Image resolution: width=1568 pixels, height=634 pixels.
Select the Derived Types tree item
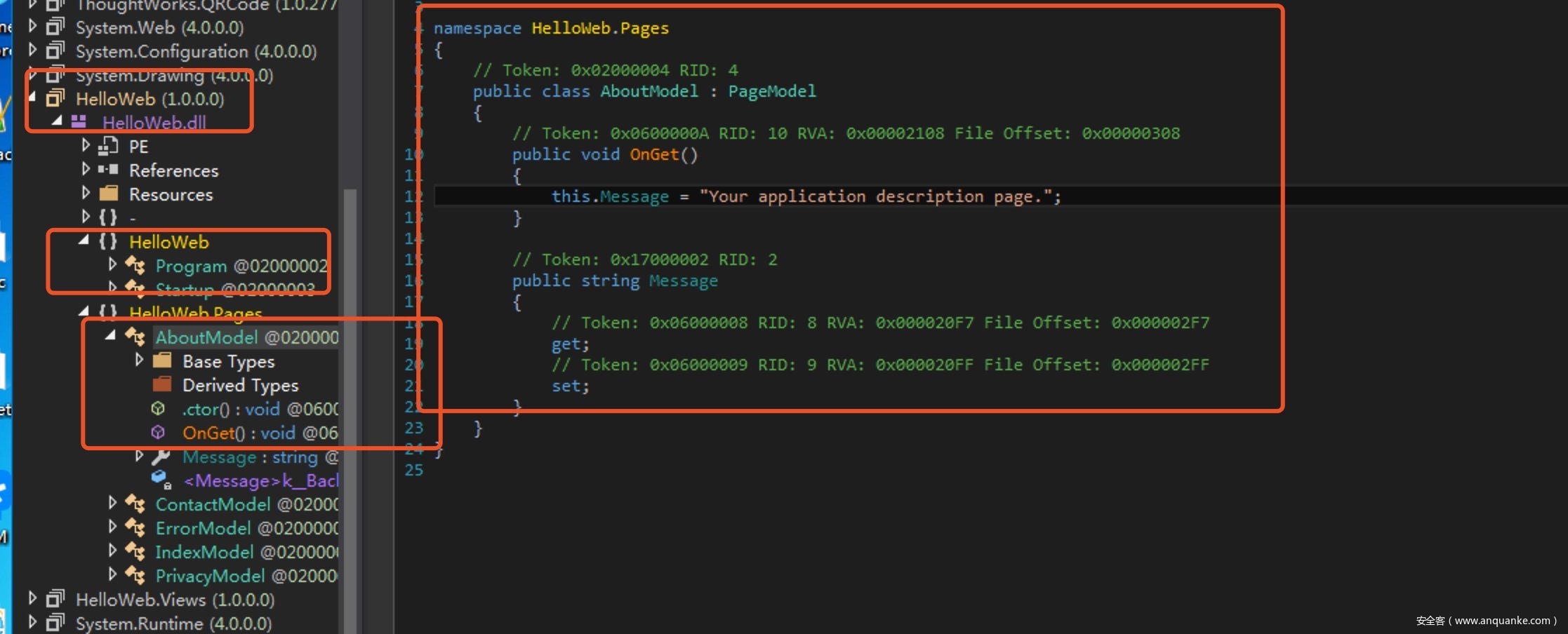click(240, 385)
